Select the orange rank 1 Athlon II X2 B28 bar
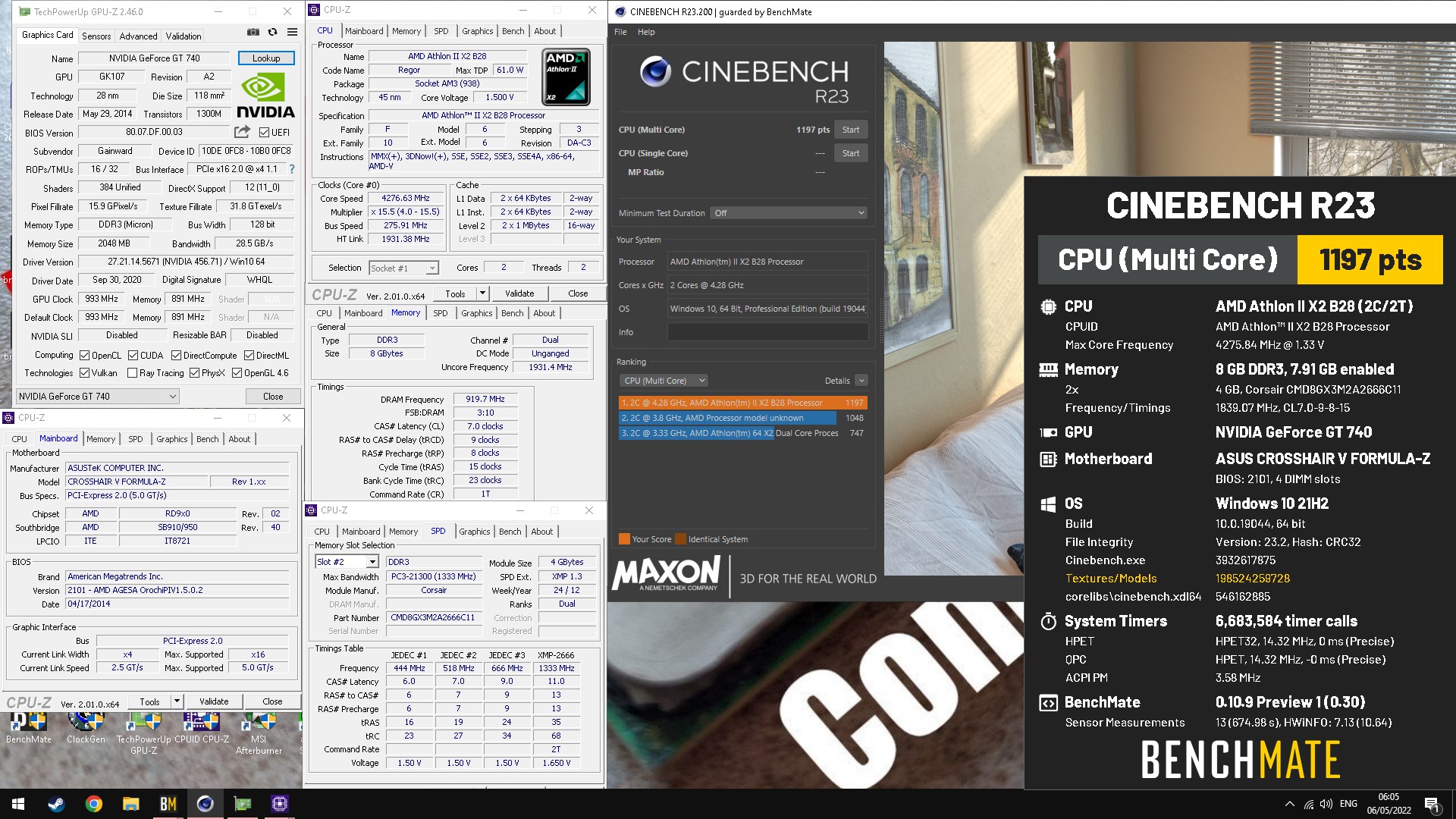This screenshot has height=819, width=1456. 742,403
